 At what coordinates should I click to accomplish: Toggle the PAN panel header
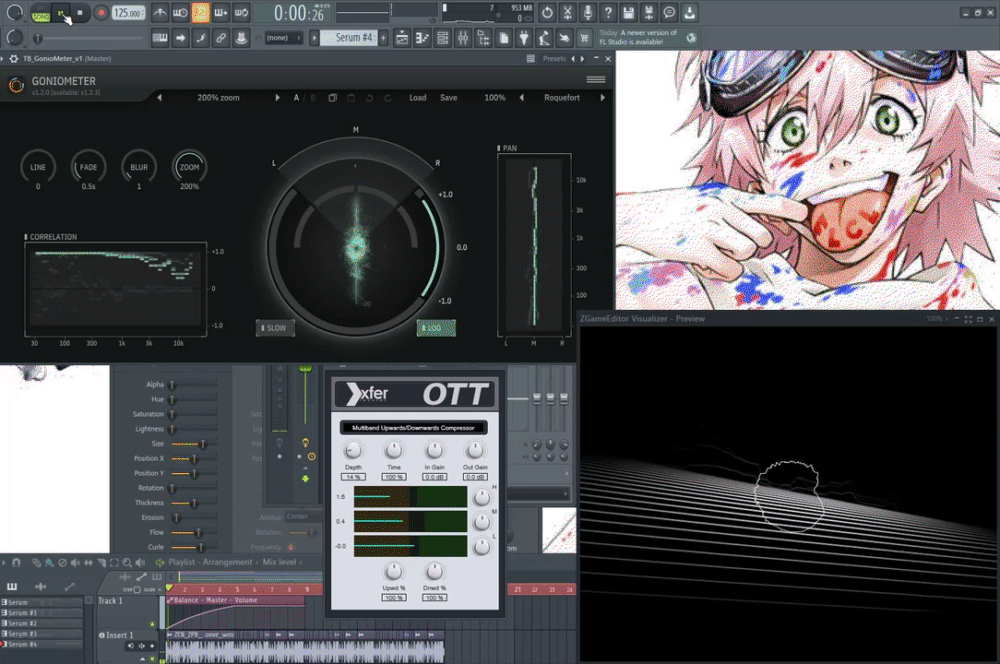(x=507, y=148)
